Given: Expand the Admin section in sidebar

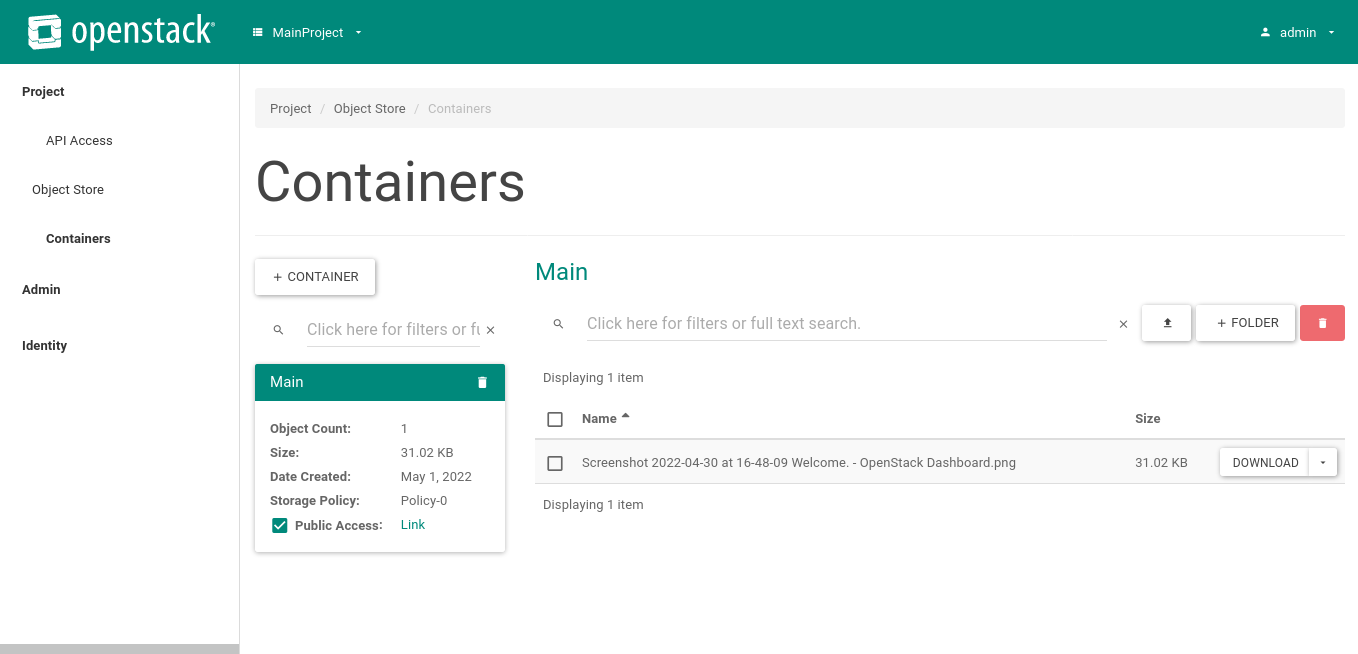Looking at the screenshot, I should tap(41, 290).
